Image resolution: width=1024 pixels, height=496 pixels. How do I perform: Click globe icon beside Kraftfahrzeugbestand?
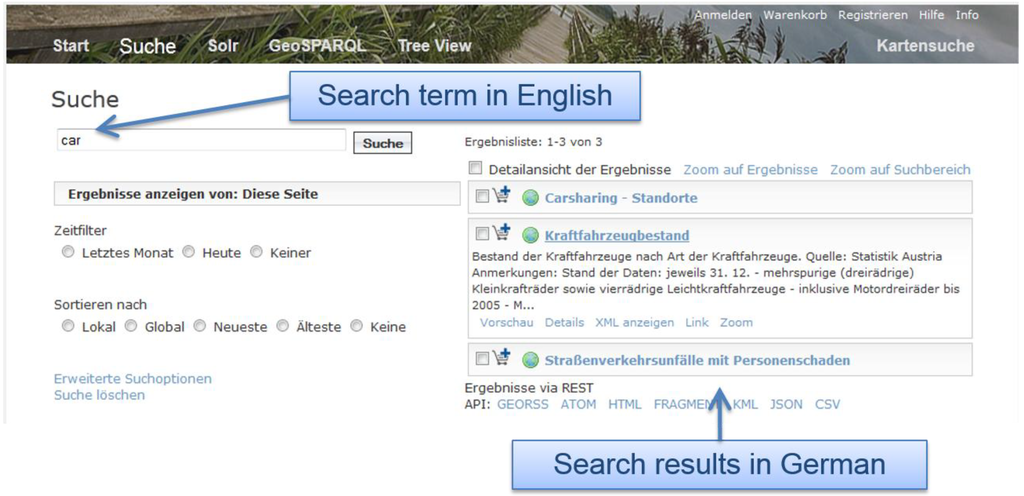(x=530, y=236)
